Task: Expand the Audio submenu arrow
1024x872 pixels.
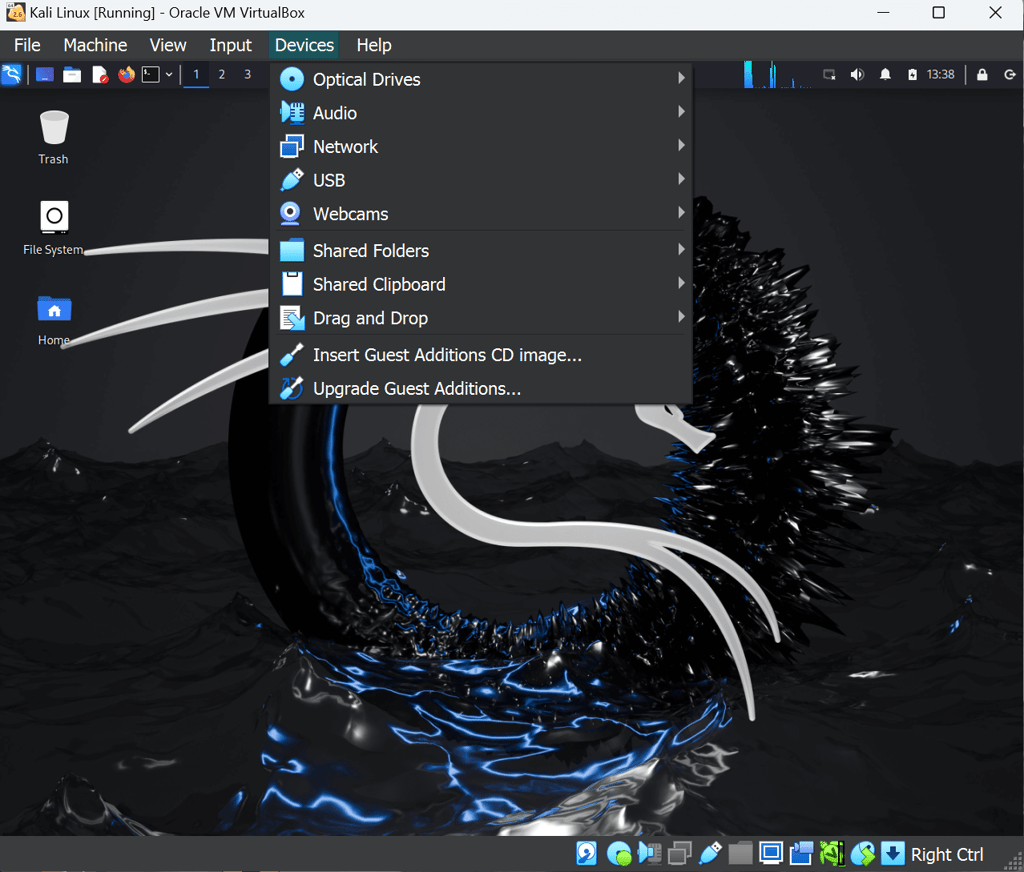Action: pos(681,112)
